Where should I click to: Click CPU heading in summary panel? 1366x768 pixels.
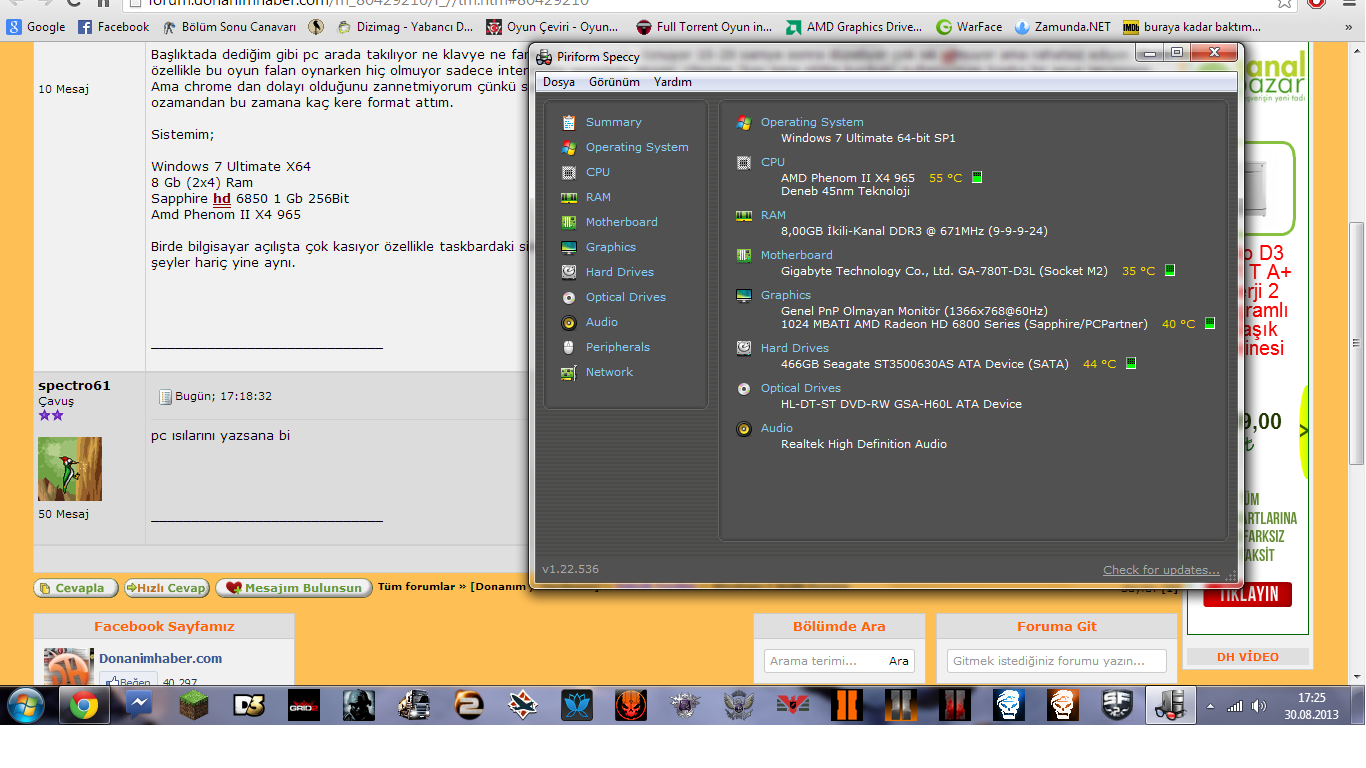pyautogui.click(x=773, y=162)
